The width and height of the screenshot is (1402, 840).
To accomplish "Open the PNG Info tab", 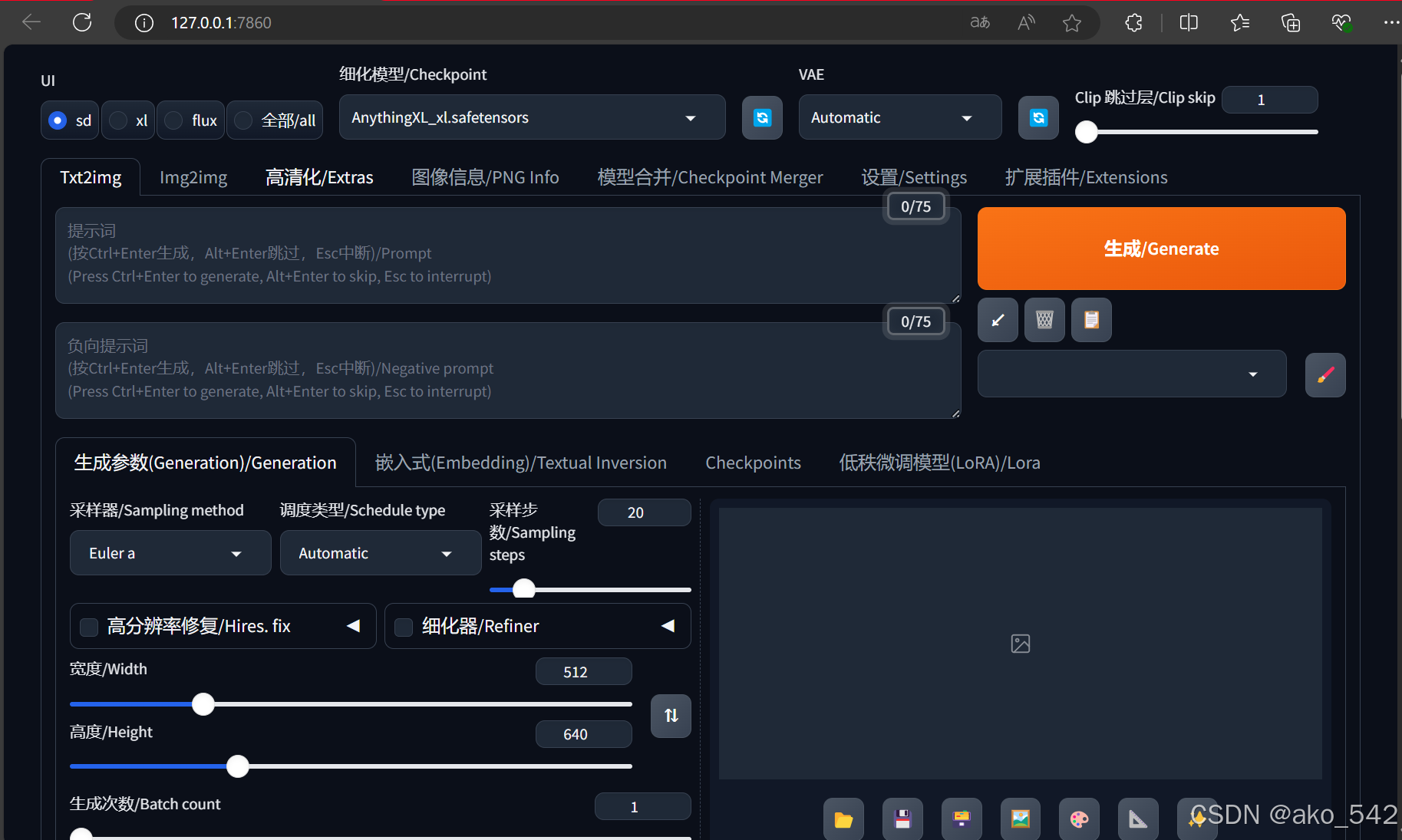I will point(485,177).
